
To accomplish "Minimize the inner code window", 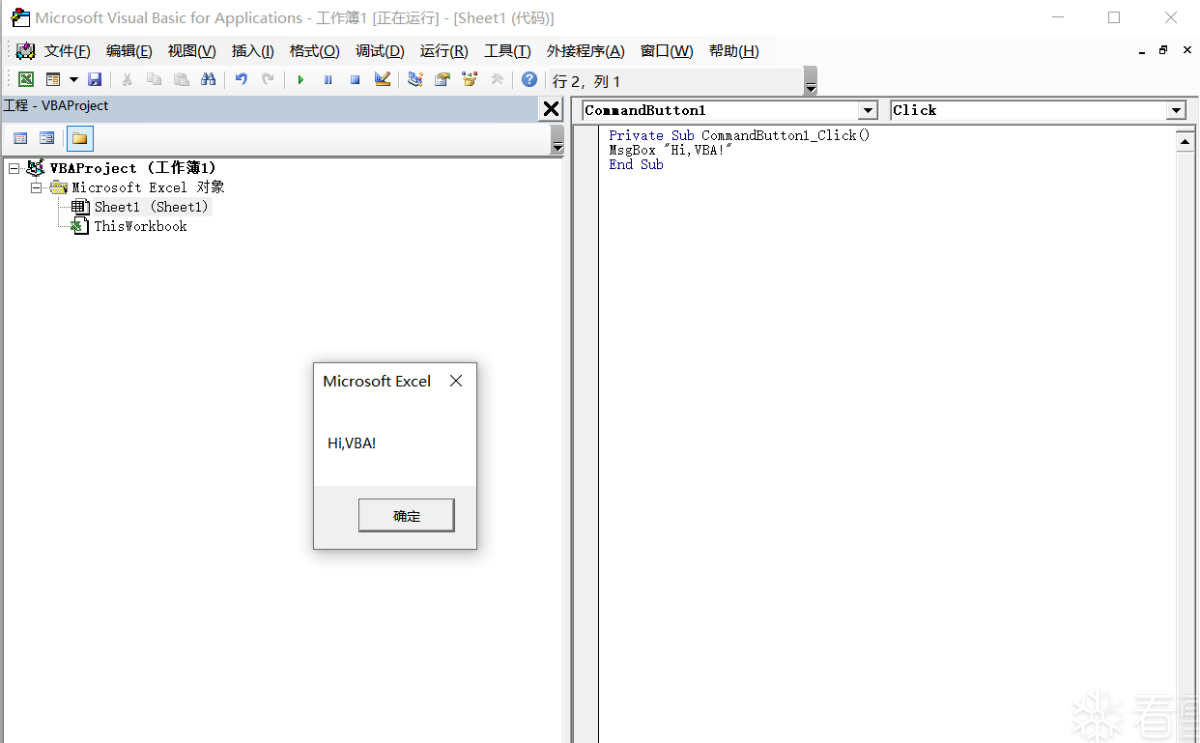I will 1142,50.
